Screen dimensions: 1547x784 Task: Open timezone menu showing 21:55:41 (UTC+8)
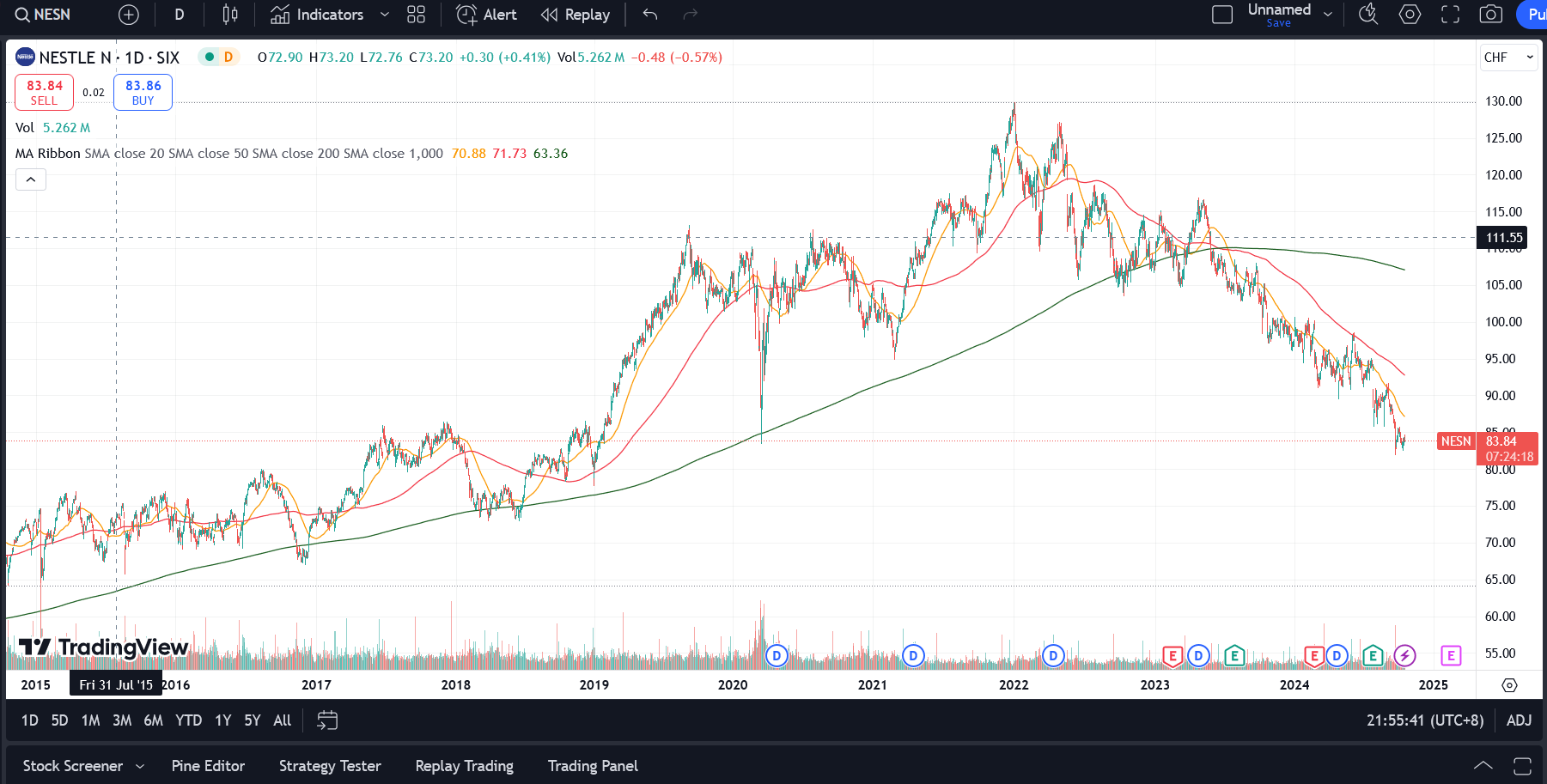(x=1425, y=720)
